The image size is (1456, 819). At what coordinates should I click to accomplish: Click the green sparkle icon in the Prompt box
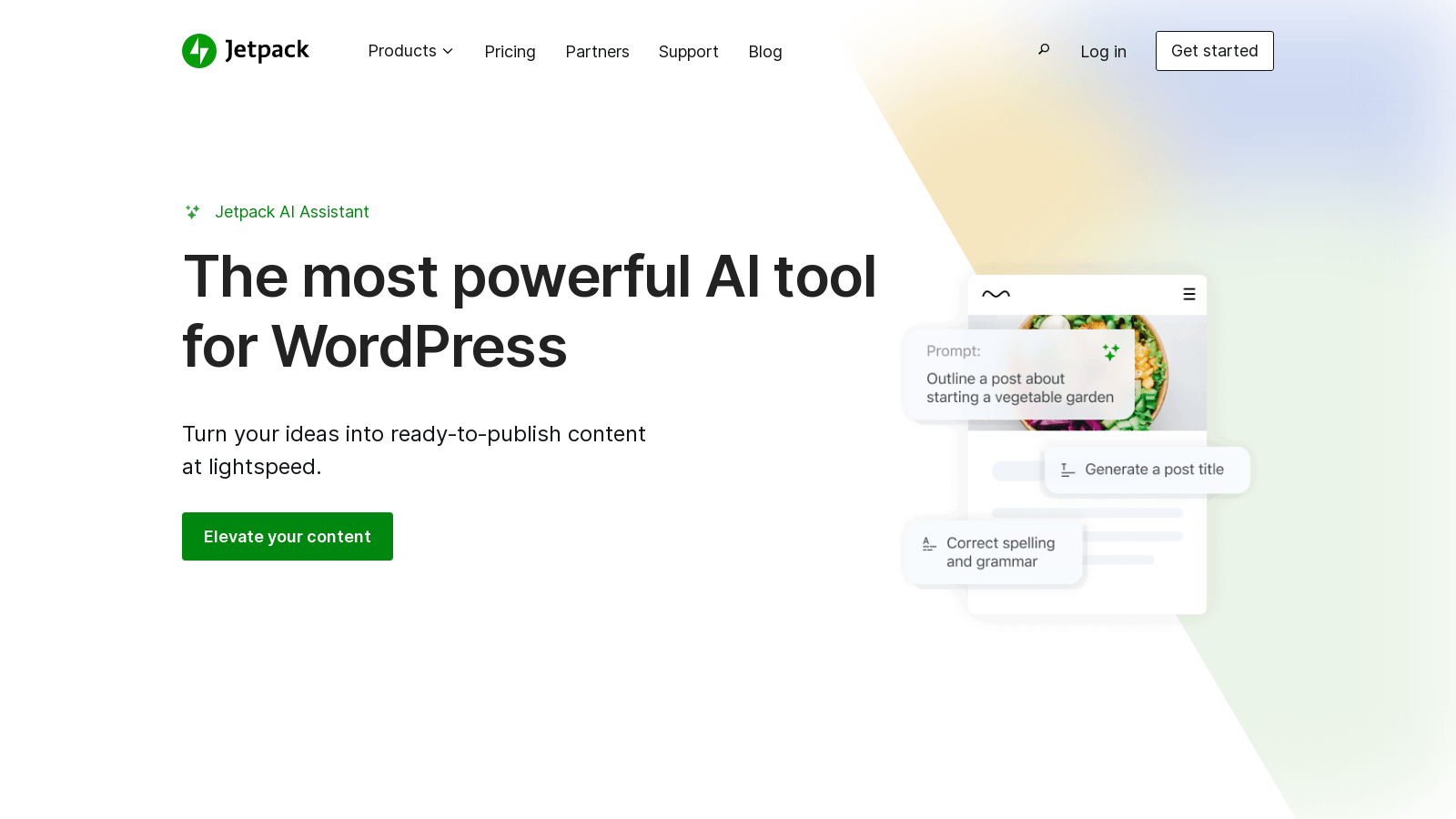click(1111, 352)
